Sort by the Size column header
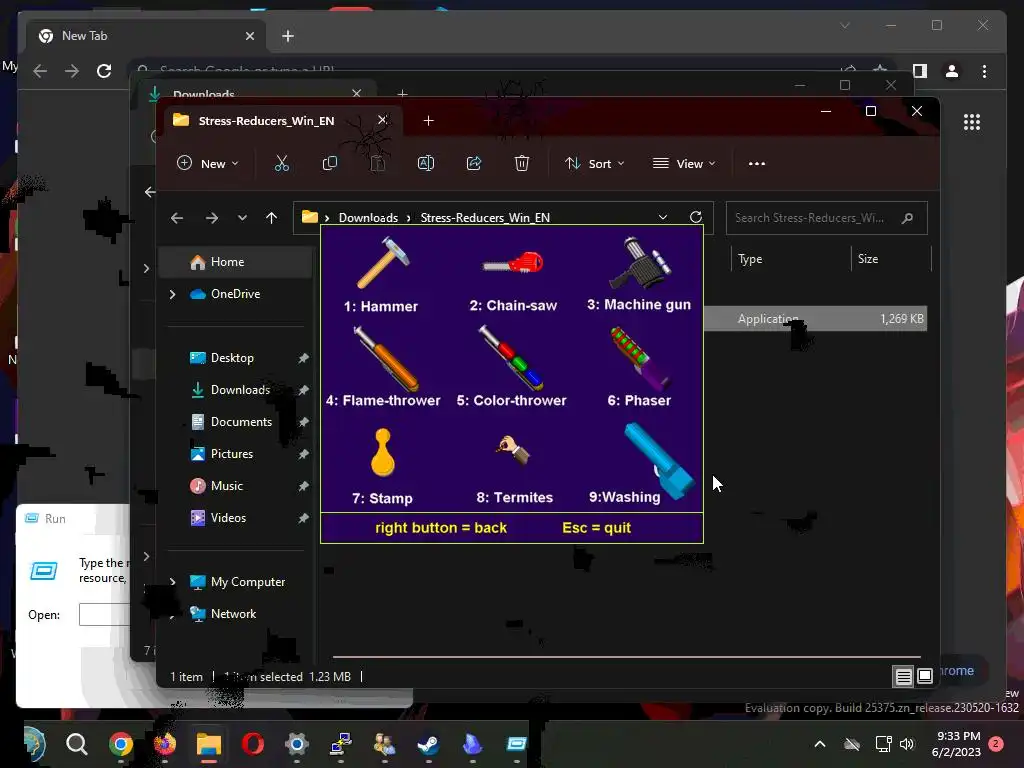 868,259
